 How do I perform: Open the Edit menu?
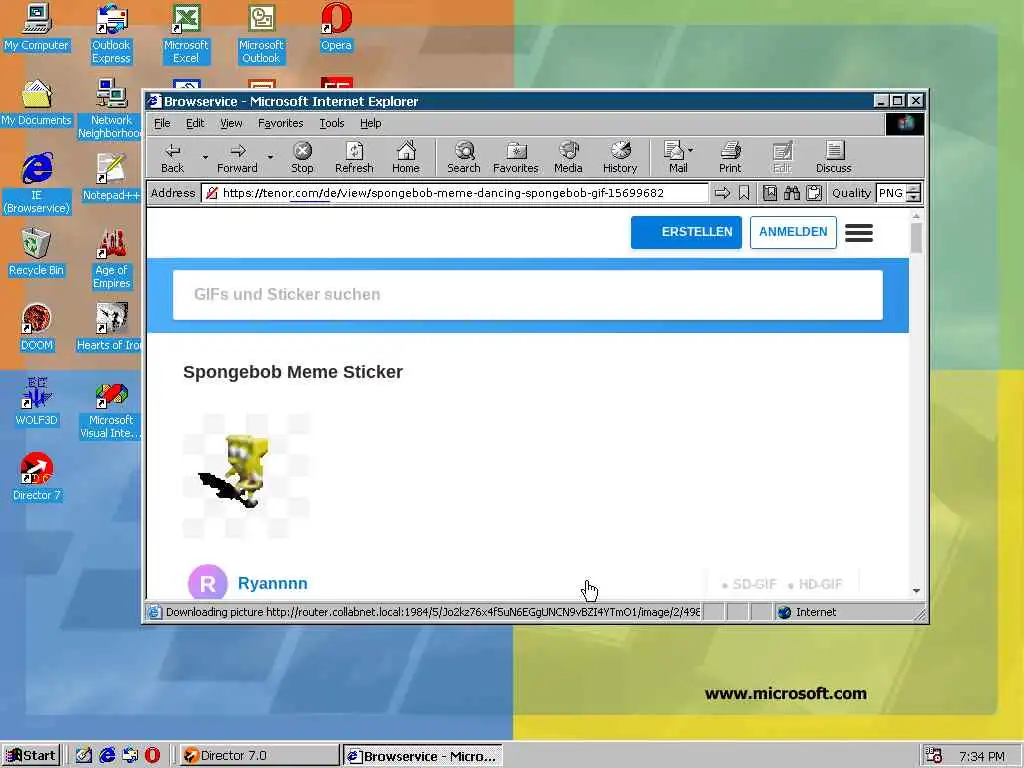pos(195,123)
